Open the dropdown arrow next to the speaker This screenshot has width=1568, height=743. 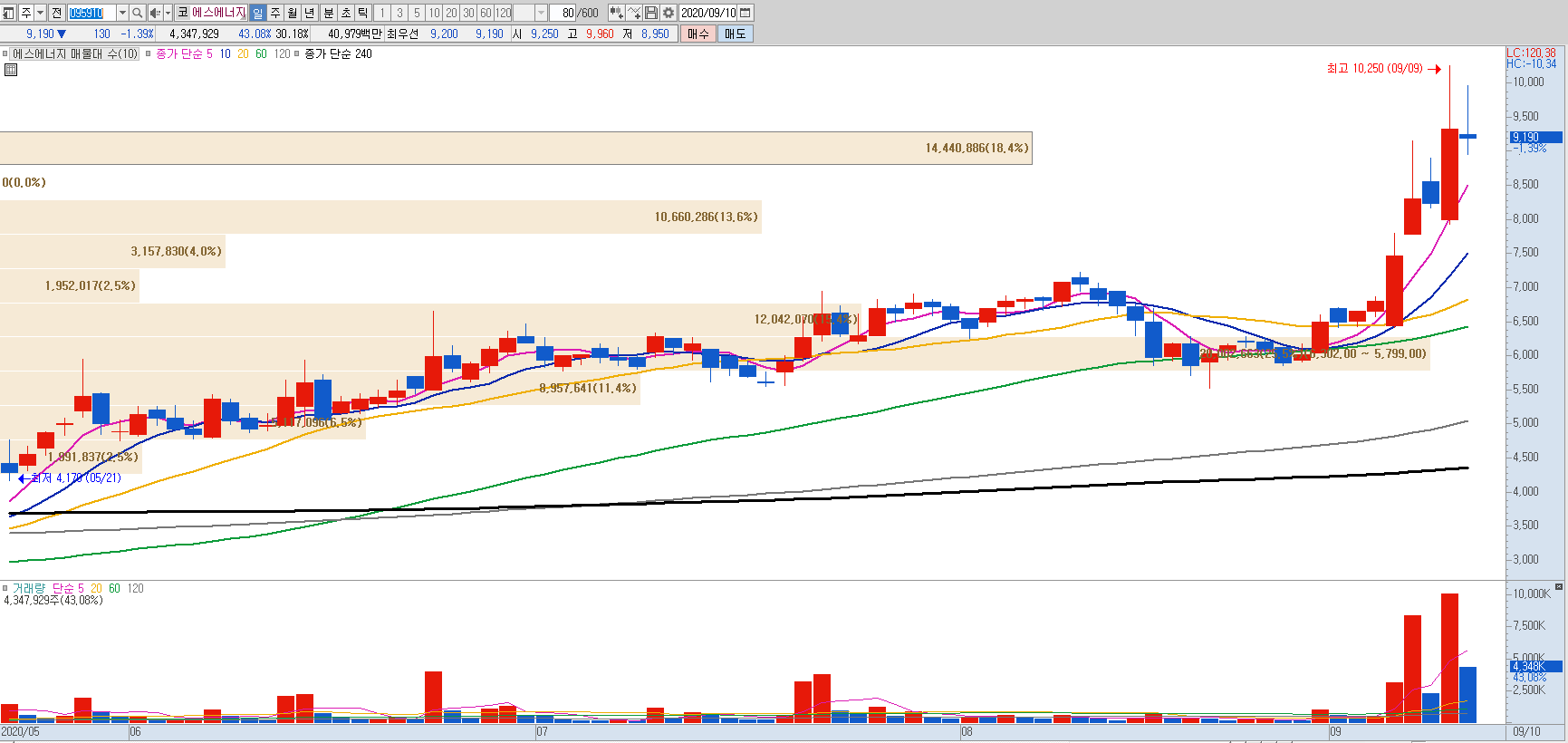[x=168, y=13]
